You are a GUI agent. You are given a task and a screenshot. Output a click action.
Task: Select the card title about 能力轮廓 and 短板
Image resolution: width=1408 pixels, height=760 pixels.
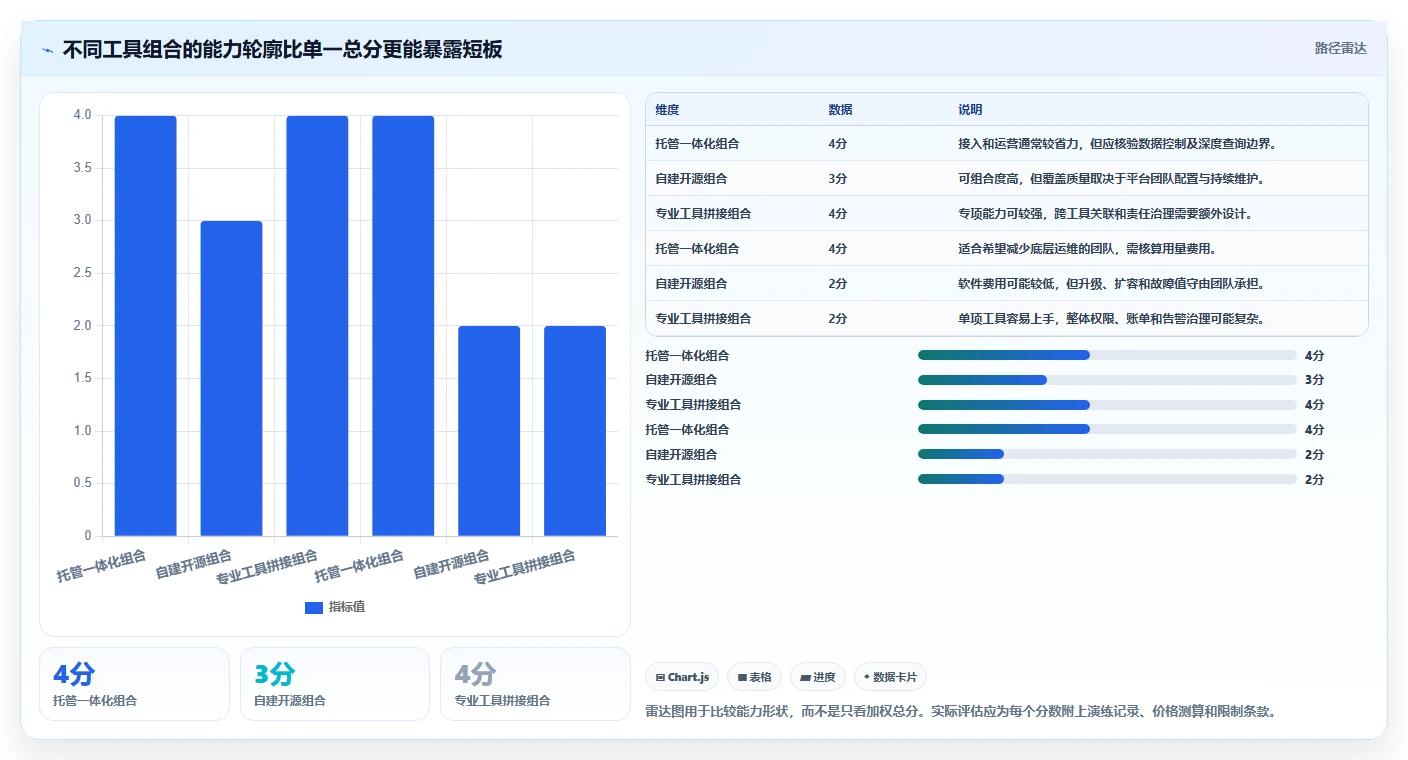(x=282, y=49)
